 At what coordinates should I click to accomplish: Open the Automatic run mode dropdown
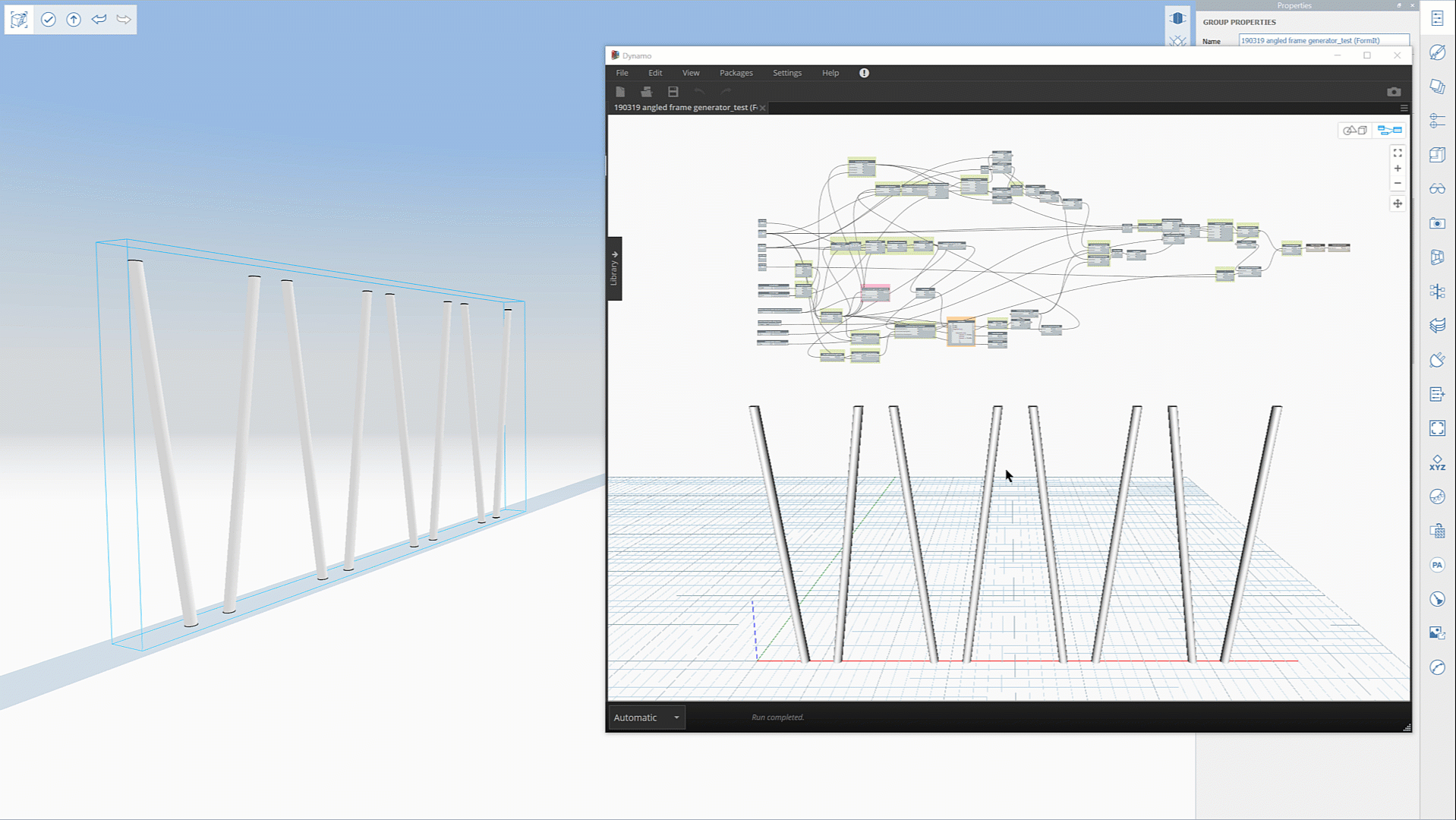[645, 717]
